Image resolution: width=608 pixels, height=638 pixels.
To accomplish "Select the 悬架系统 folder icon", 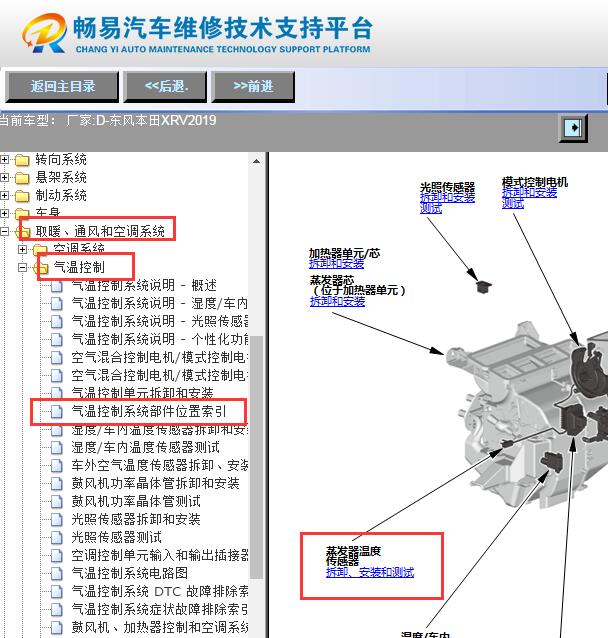I will (x=22, y=178).
